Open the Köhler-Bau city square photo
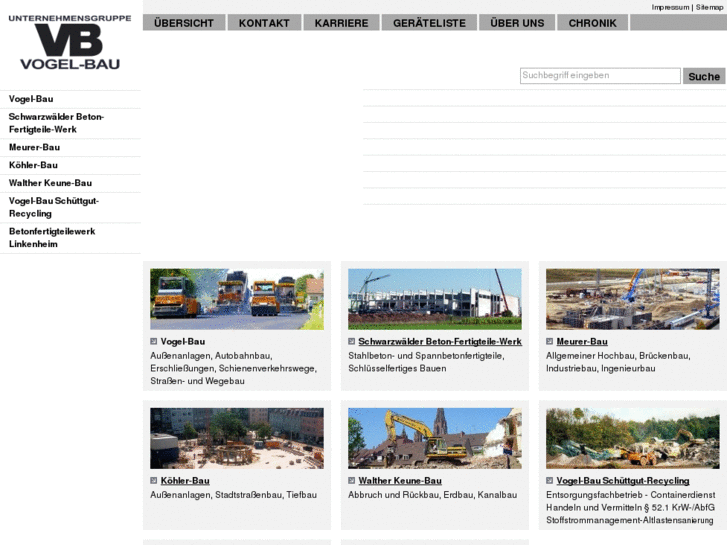Screen dimensions: 727x545 237,438
